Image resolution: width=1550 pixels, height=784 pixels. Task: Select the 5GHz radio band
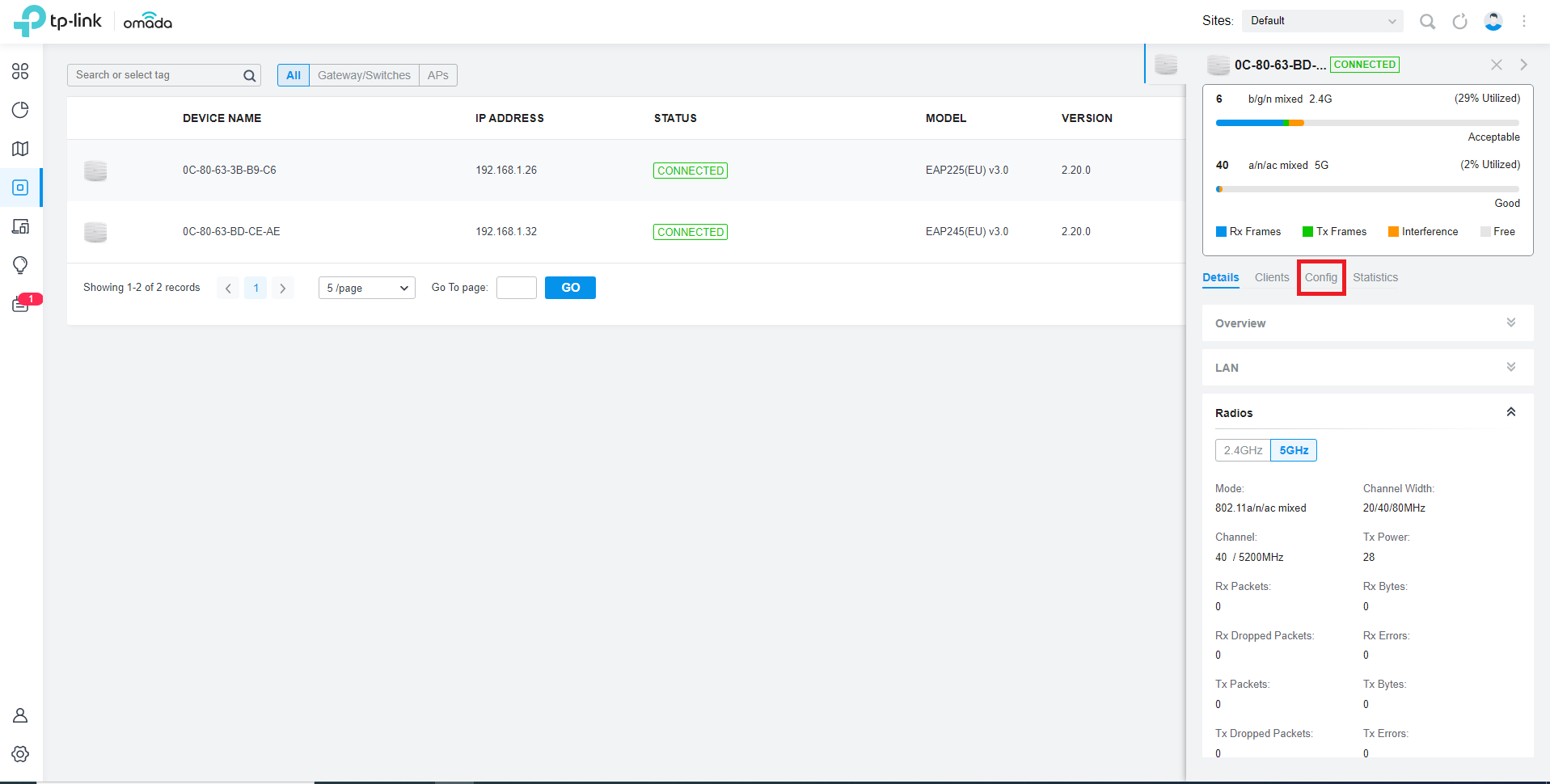click(x=1294, y=450)
